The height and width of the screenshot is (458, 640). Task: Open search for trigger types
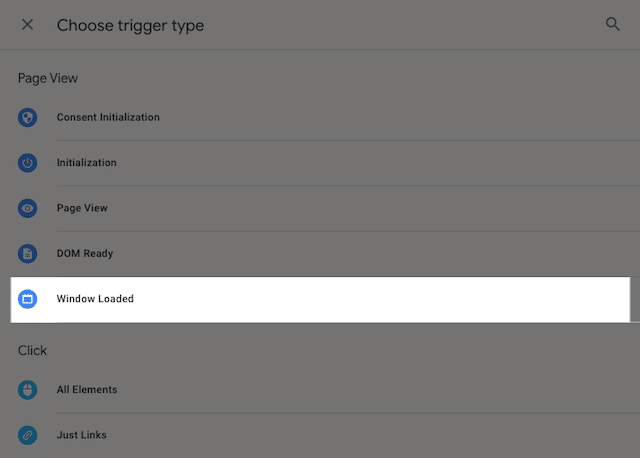[613, 25]
